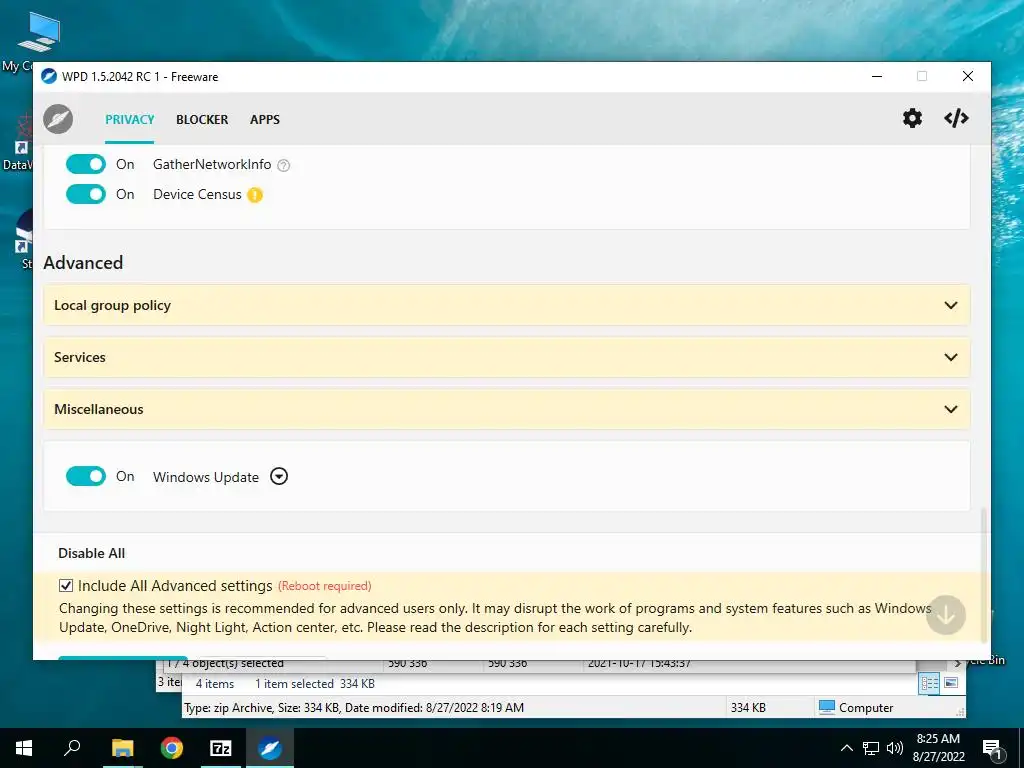Screen dimensions: 1024x768
Task: Click GatherNetworkInfo label
Action: (x=212, y=165)
